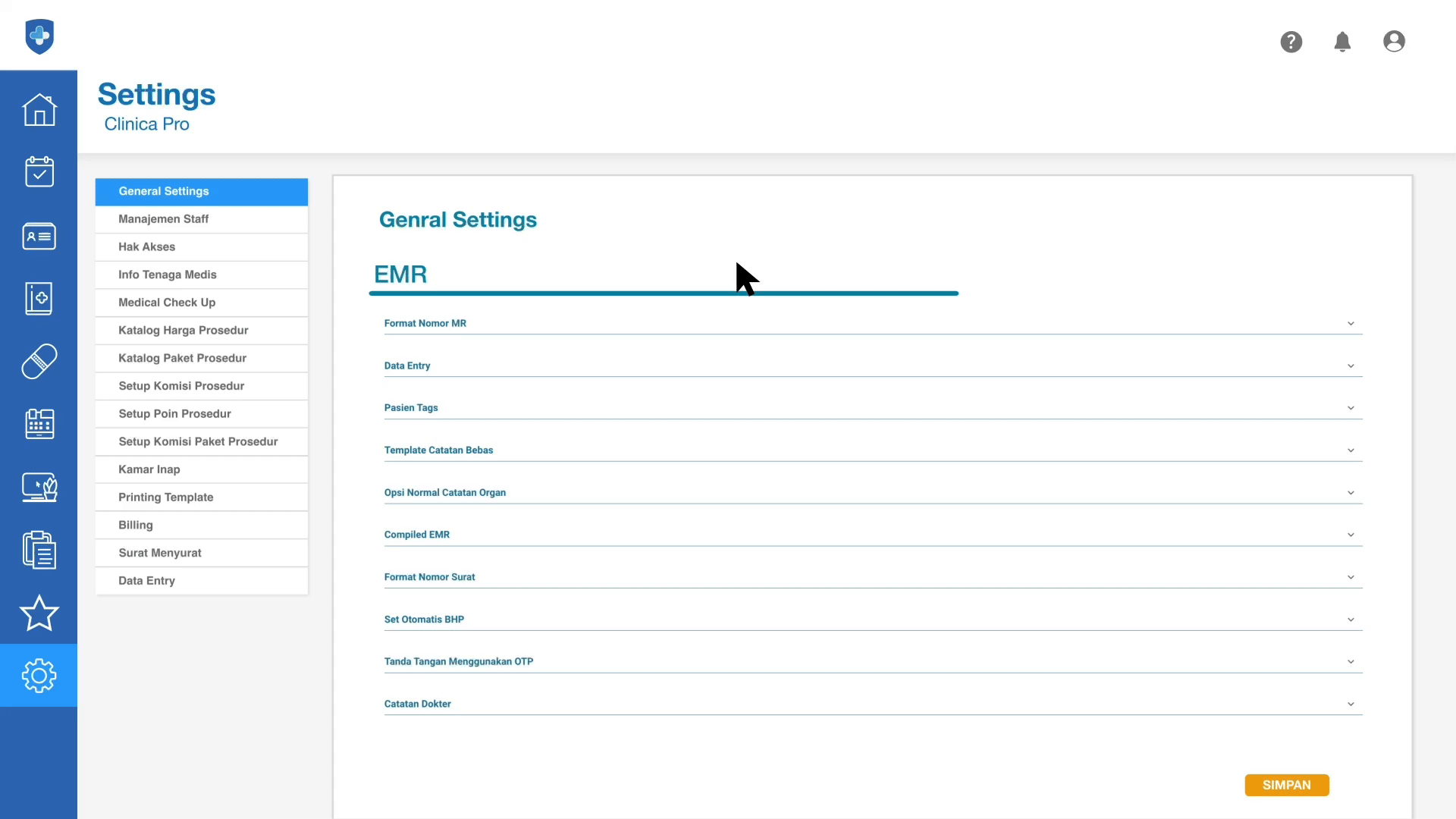Click the help question mark icon
Screen dimensions: 1456x819
(x=1291, y=42)
